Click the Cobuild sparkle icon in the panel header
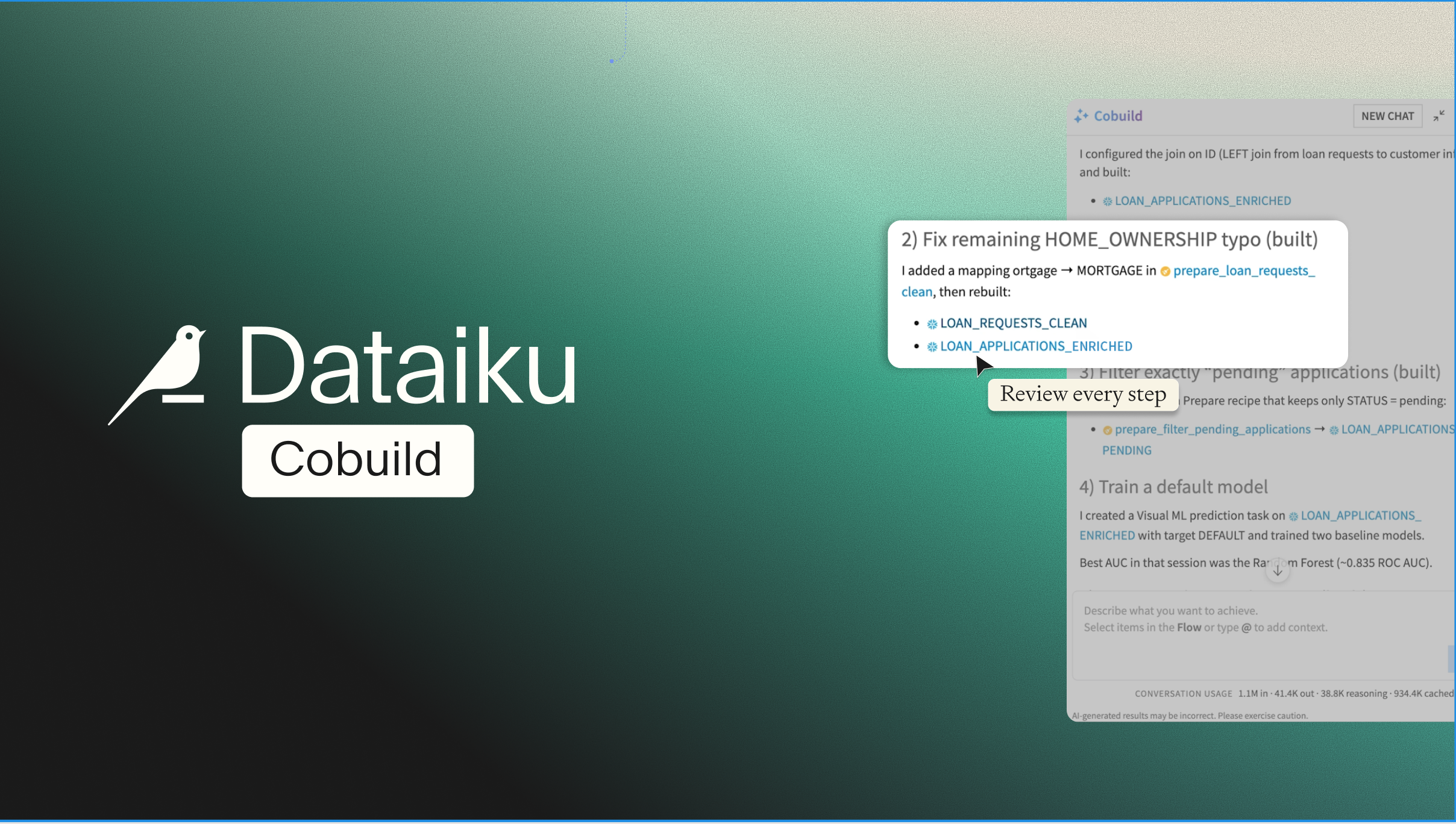 [x=1081, y=116]
